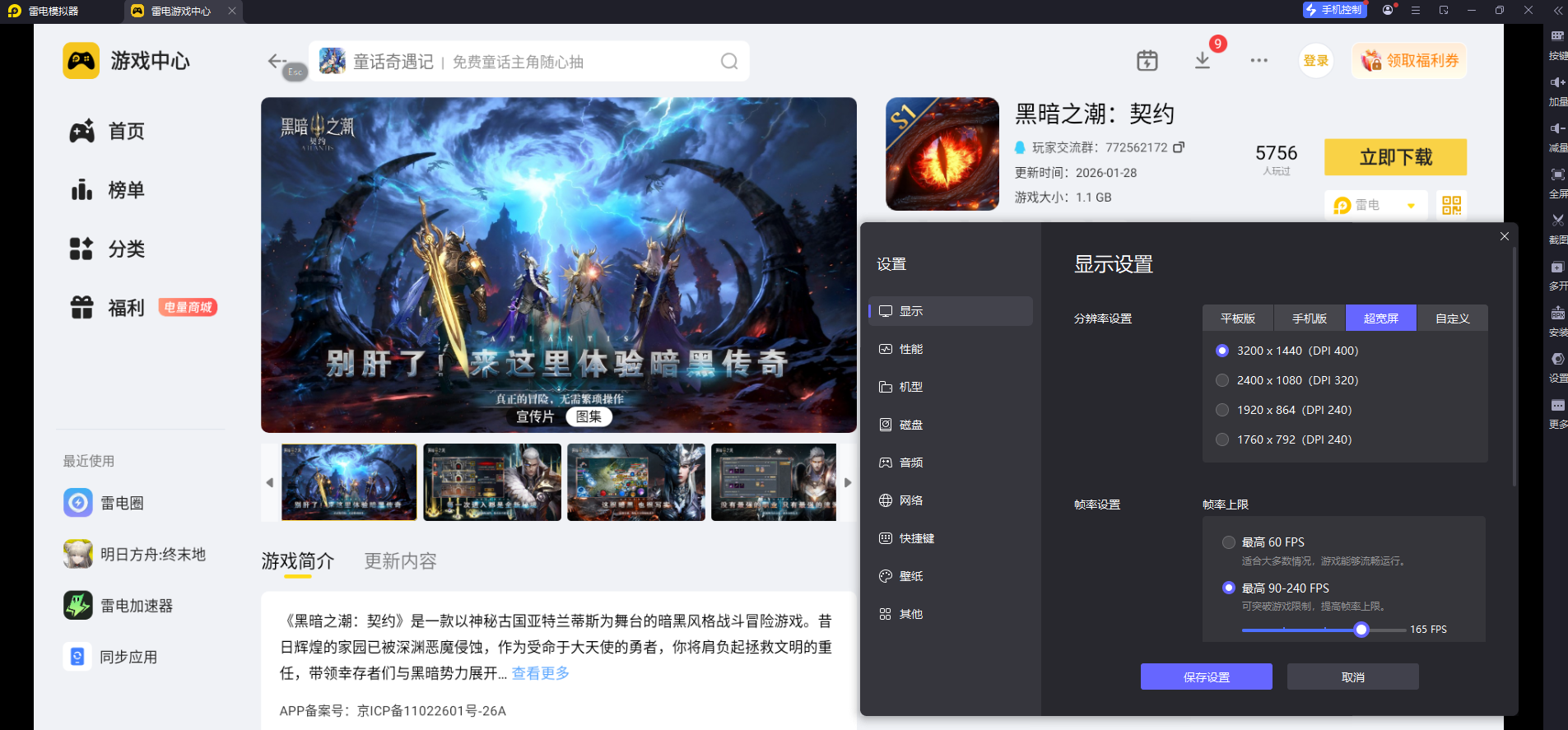1568x730 pixels.
Task: Select the second game screenshot thumbnail
Action: pyautogui.click(x=492, y=482)
